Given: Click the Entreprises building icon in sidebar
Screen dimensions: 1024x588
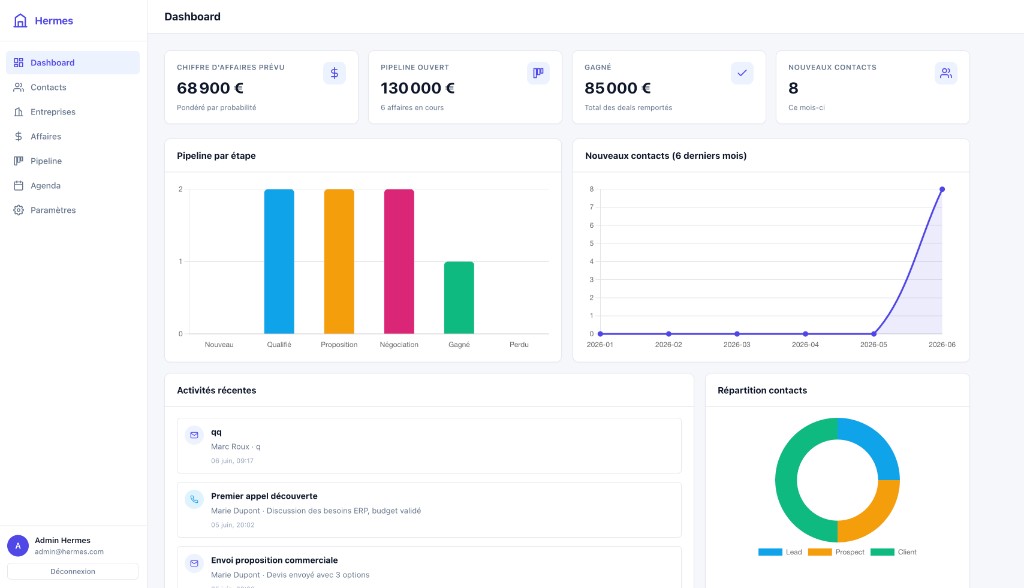Looking at the screenshot, I should tap(18, 112).
